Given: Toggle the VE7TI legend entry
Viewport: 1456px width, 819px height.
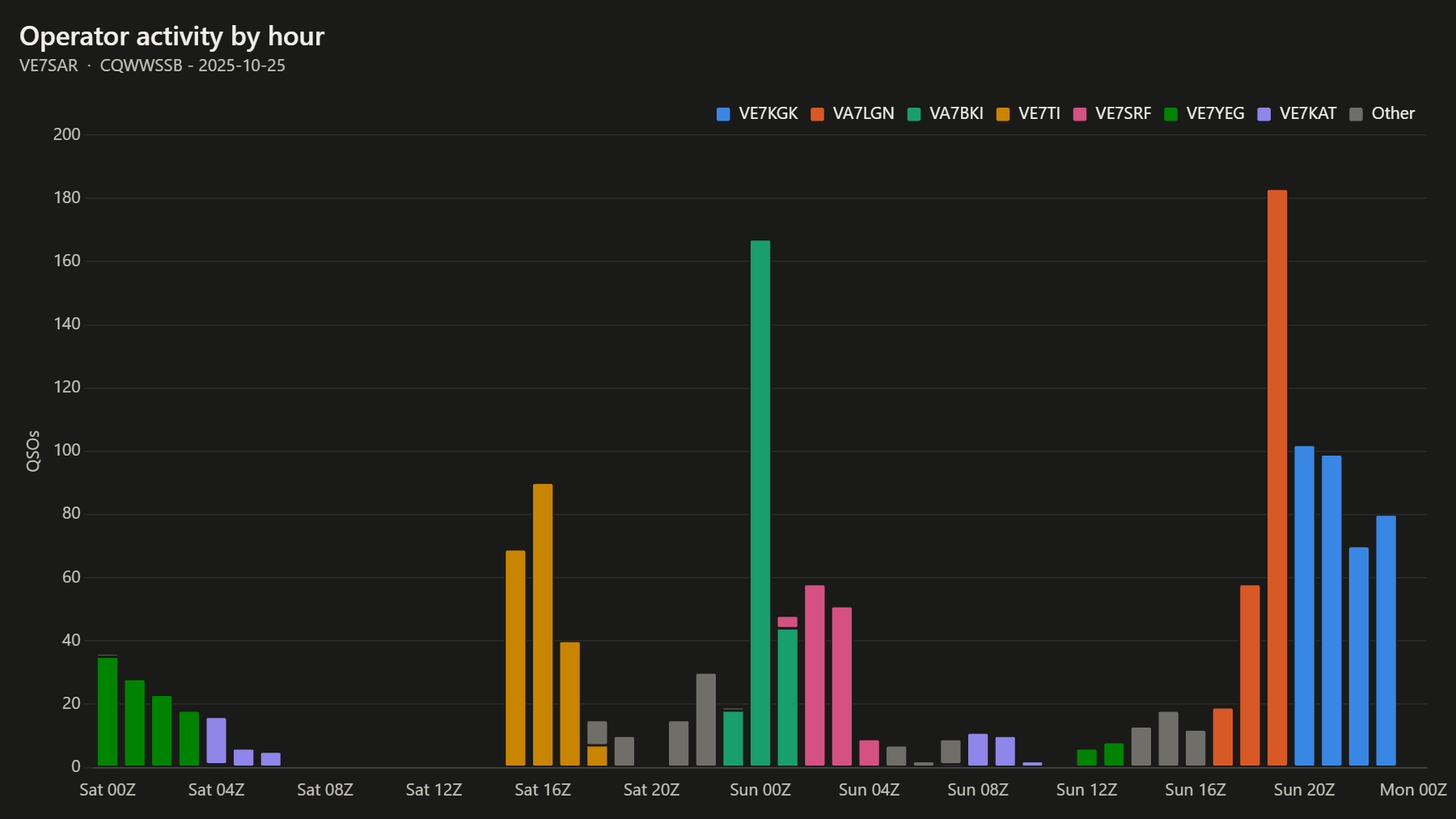Looking at the screenshot, I should click(1028, 114).
